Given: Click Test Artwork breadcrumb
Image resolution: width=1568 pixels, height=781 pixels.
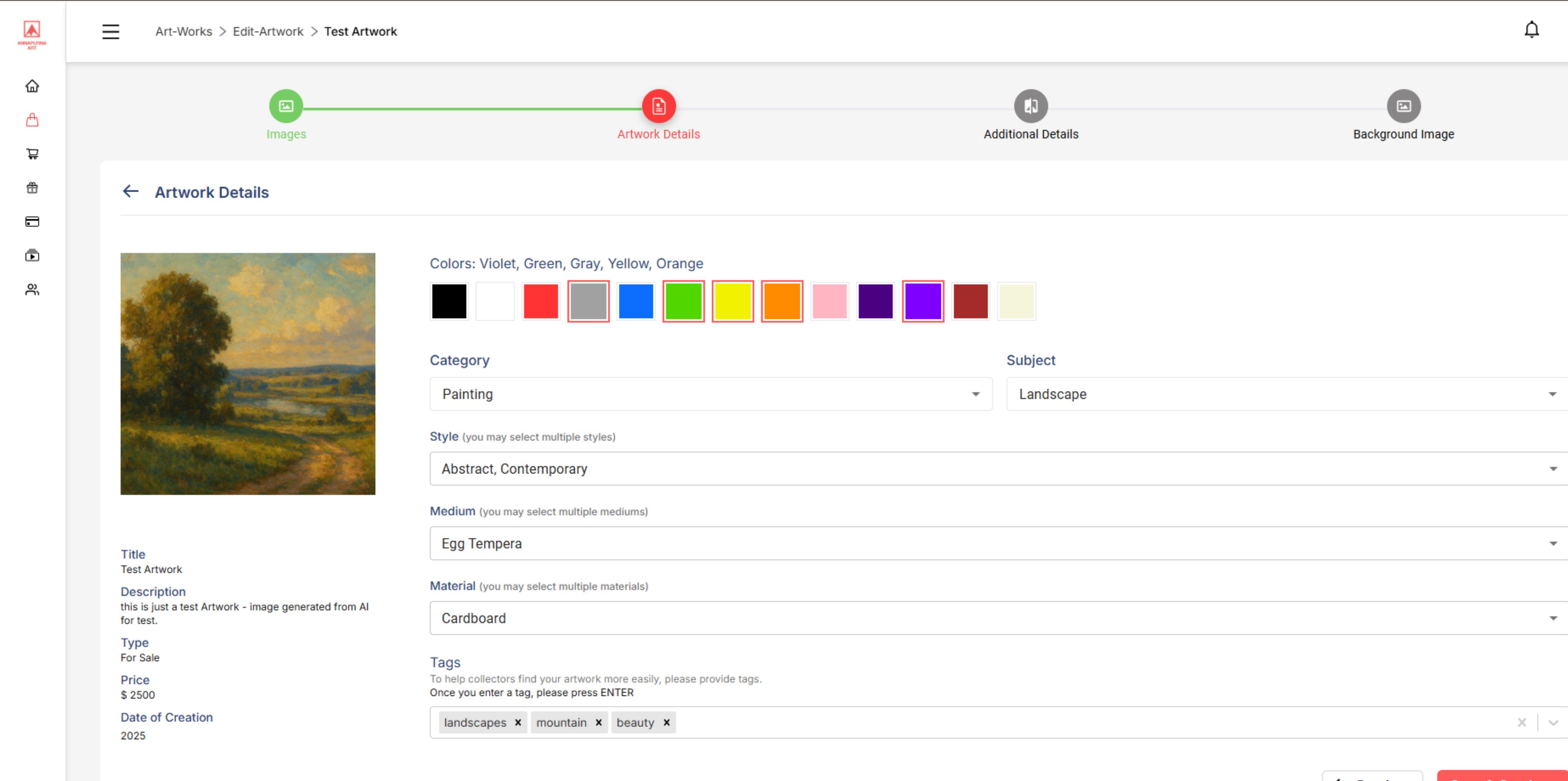Looking at the screenshot, I should (x=360, y=31).
